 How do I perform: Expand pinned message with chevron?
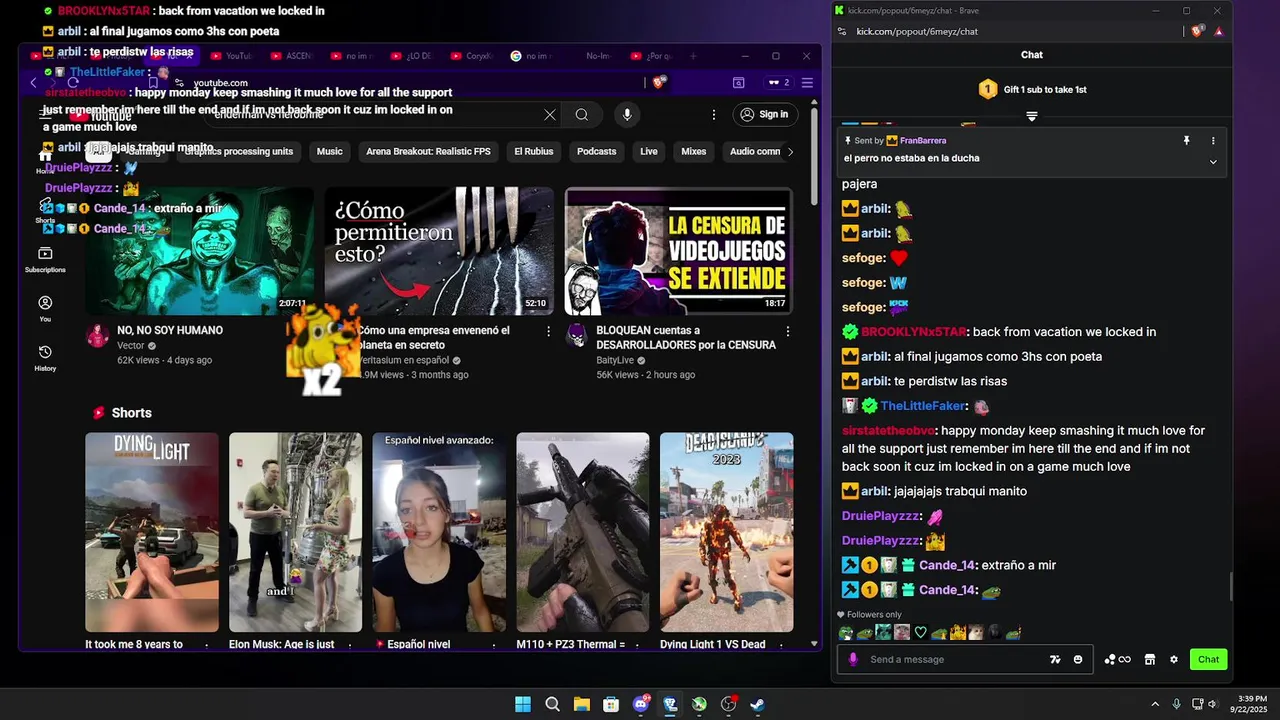(x=1213, y=161)
